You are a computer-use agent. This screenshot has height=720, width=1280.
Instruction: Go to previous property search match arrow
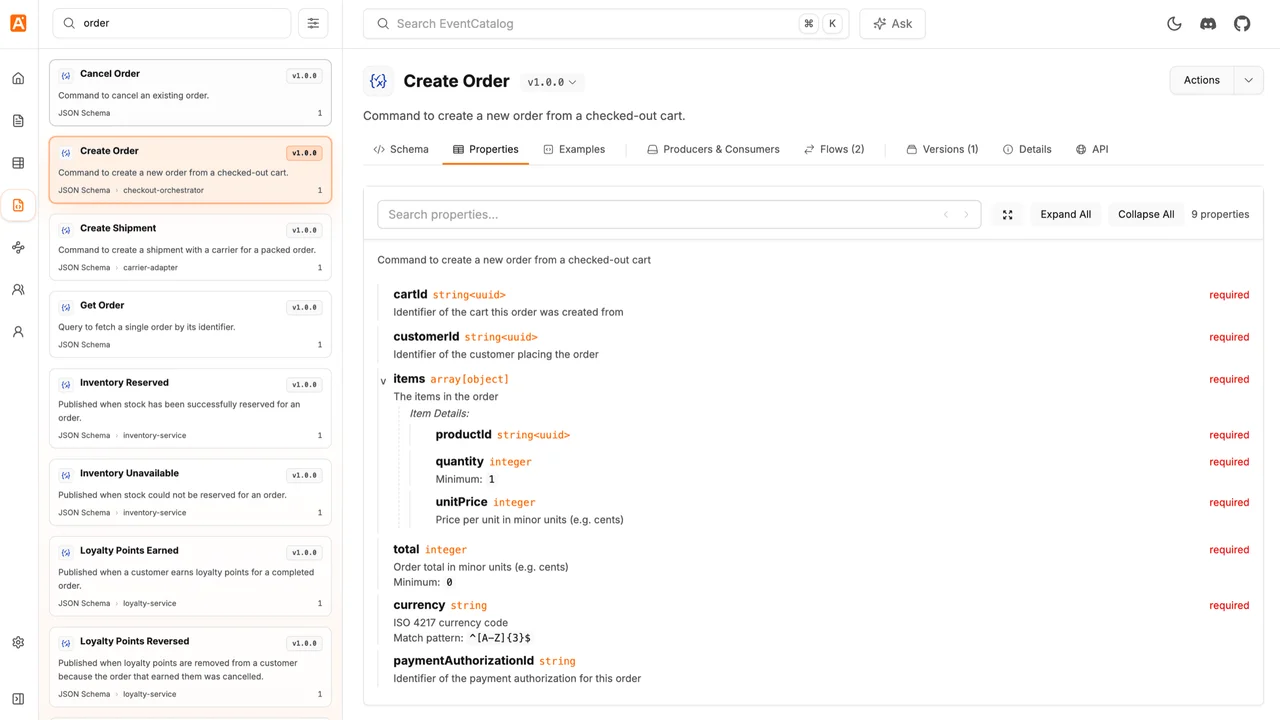(946, 215)
